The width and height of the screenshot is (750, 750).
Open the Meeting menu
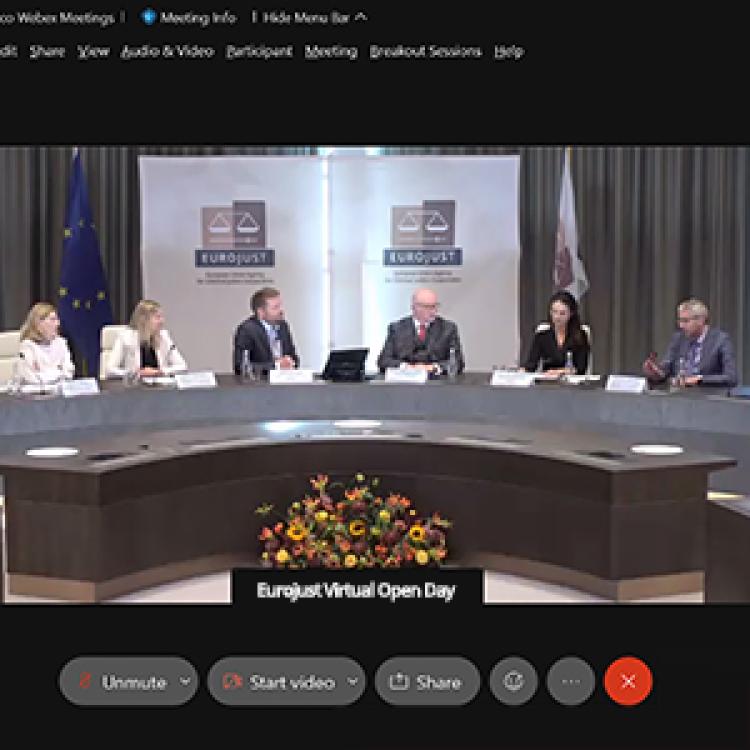[331, 51]
